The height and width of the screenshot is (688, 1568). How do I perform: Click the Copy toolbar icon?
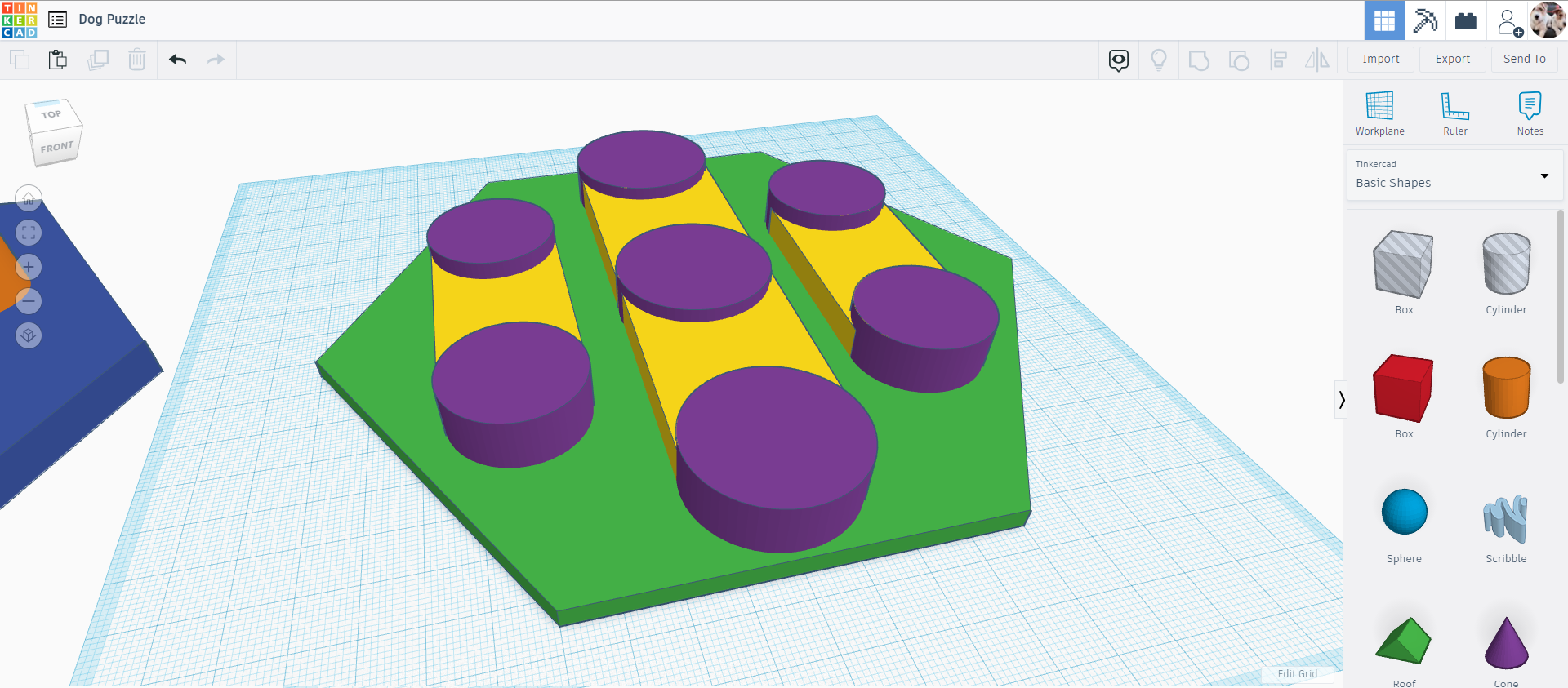pyautogui.click(x=20, y=60)
